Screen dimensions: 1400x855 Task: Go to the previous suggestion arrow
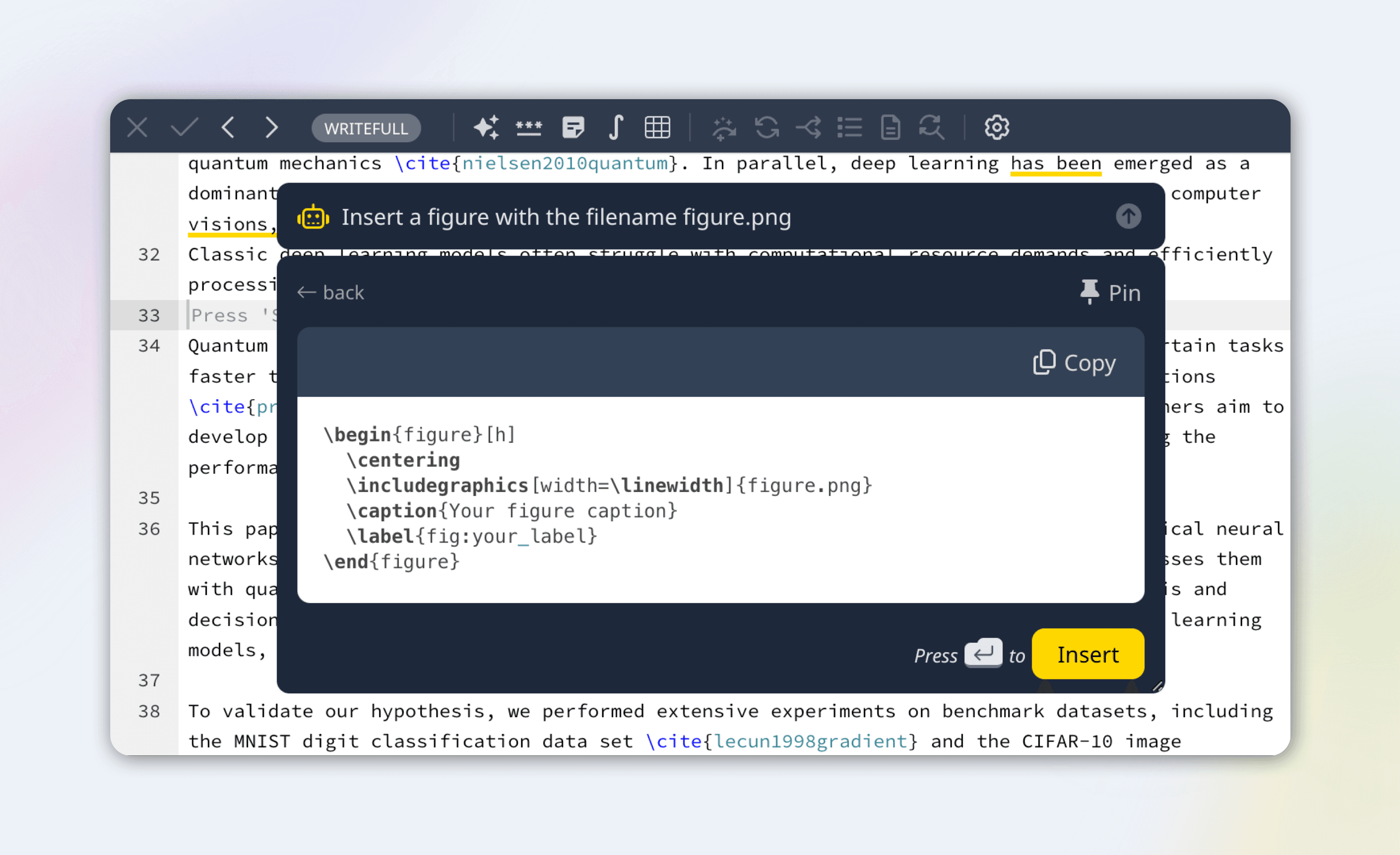click(x=228, y=127)
